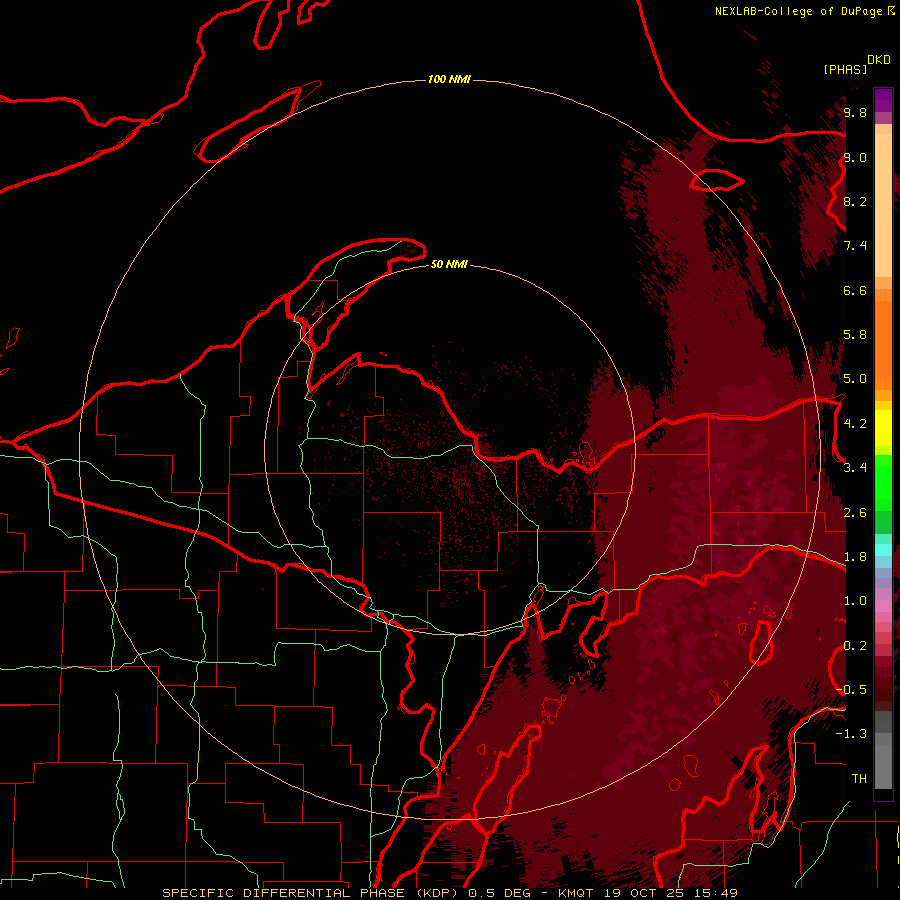Click the -1.3 value on the scale
This screenshot has height=900, width=900.
pos(852,734)
